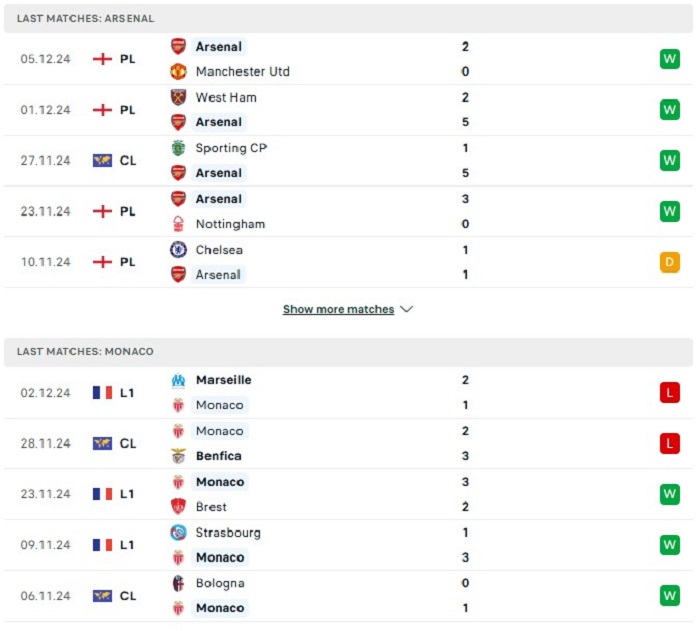This screenshot has width=700, height=631.
Task: Open the Show more matches link
Action: (x=338, y=309)
